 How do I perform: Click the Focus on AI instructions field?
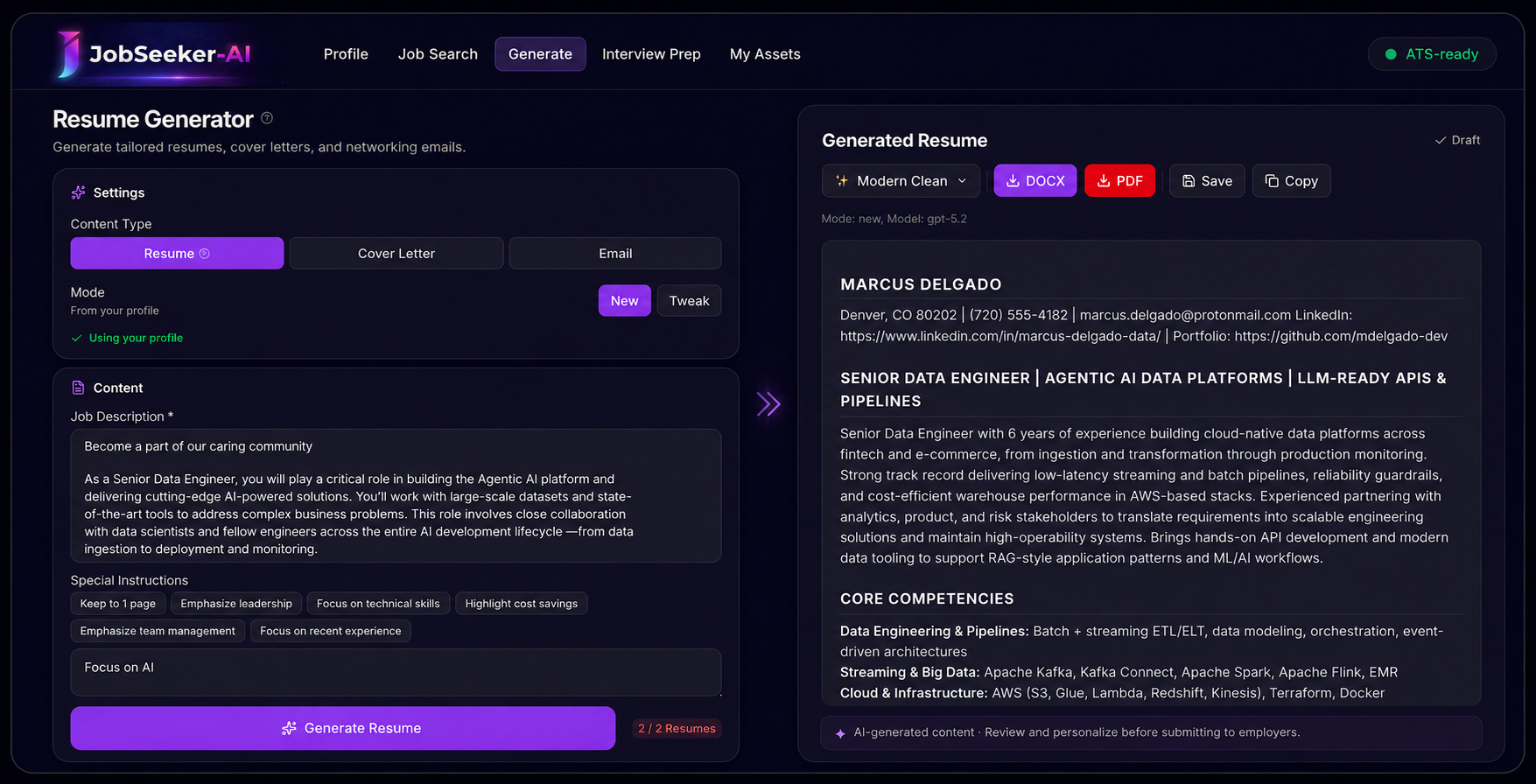pos(396,673)
